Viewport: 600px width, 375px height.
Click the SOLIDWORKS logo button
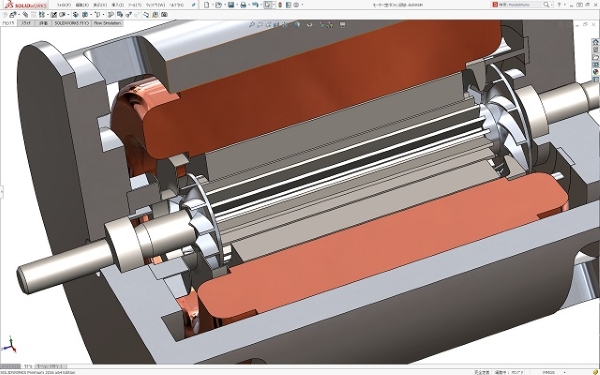(x=26, y=5)
